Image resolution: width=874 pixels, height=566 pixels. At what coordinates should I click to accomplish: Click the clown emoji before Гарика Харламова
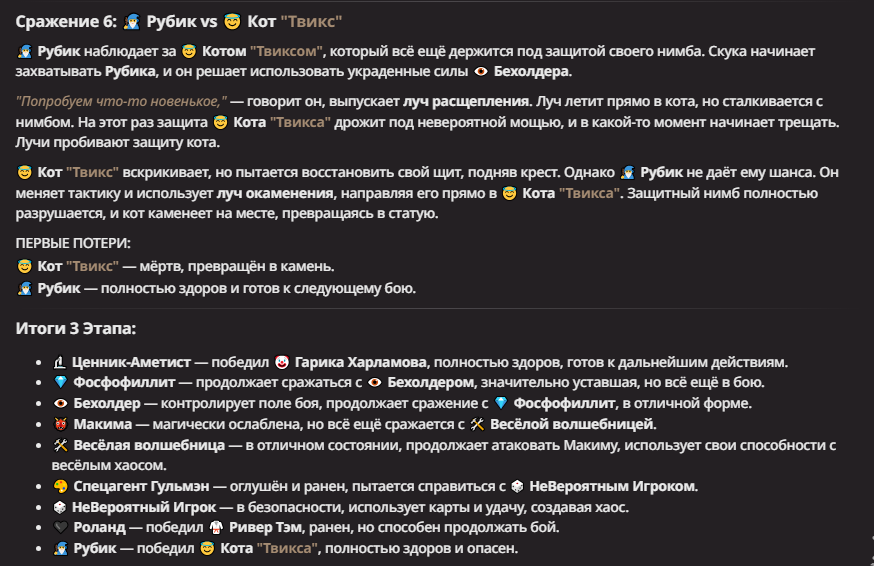[x=284, y=361]
